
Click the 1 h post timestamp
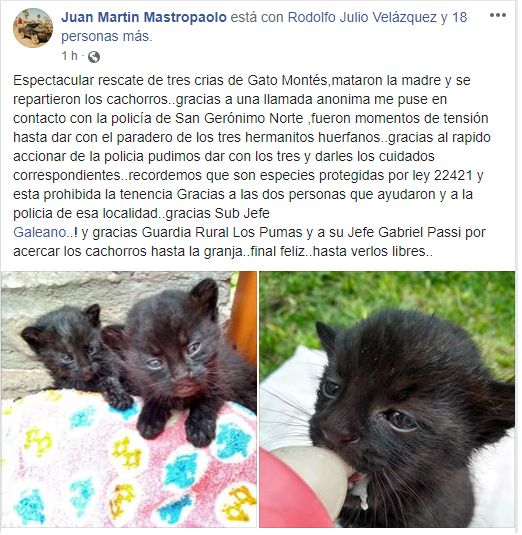[x=70, y=56]
